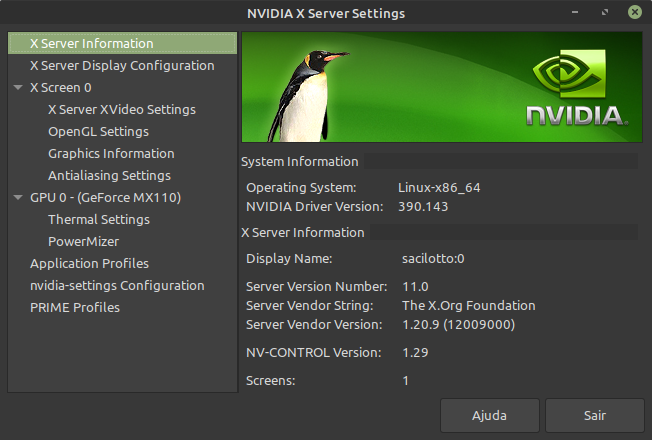Image resolution: width=652 pixels, height=440 pixels.
Task: Open X Server Display Configuration
Action: pyautogui.click(x=122, y=66)
